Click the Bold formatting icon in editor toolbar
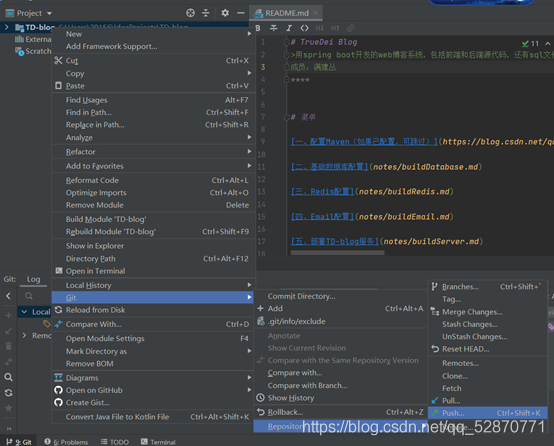Viewport: 554px width, 446px height. pyautogui.click(x=258, y=28)
